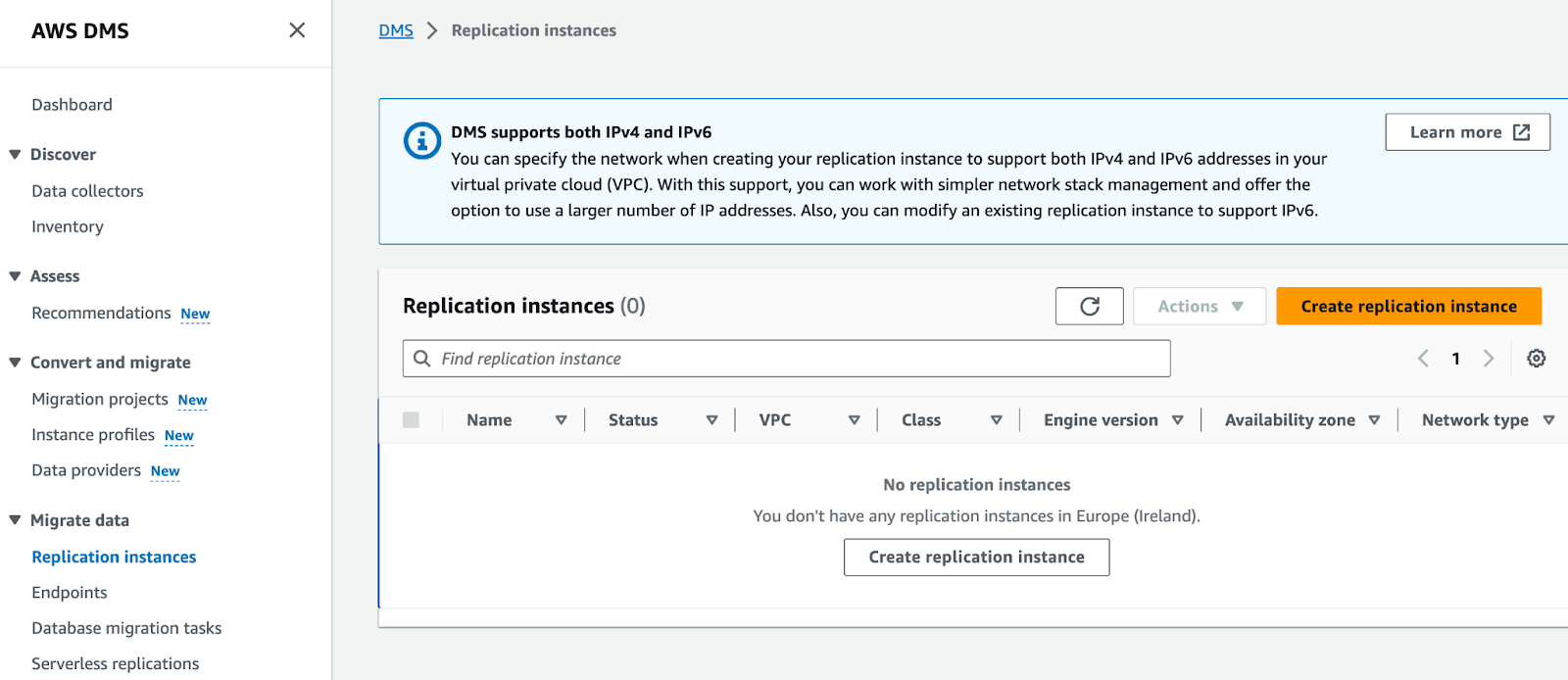Click the Status column header
The width and height of the screenshot is (1568, 680).
(633, 420)
